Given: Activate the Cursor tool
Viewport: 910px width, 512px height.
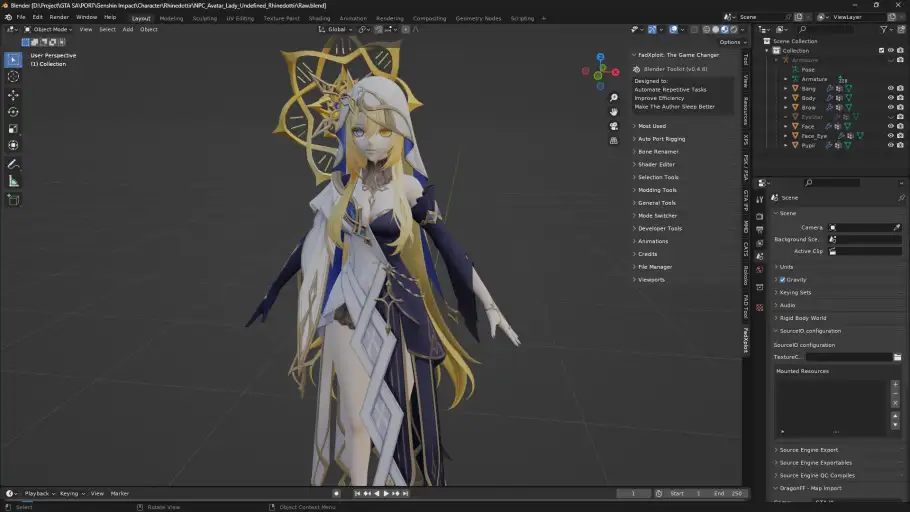Looking at the screenshot, I should pyautogui.click(x=13, y=77).
